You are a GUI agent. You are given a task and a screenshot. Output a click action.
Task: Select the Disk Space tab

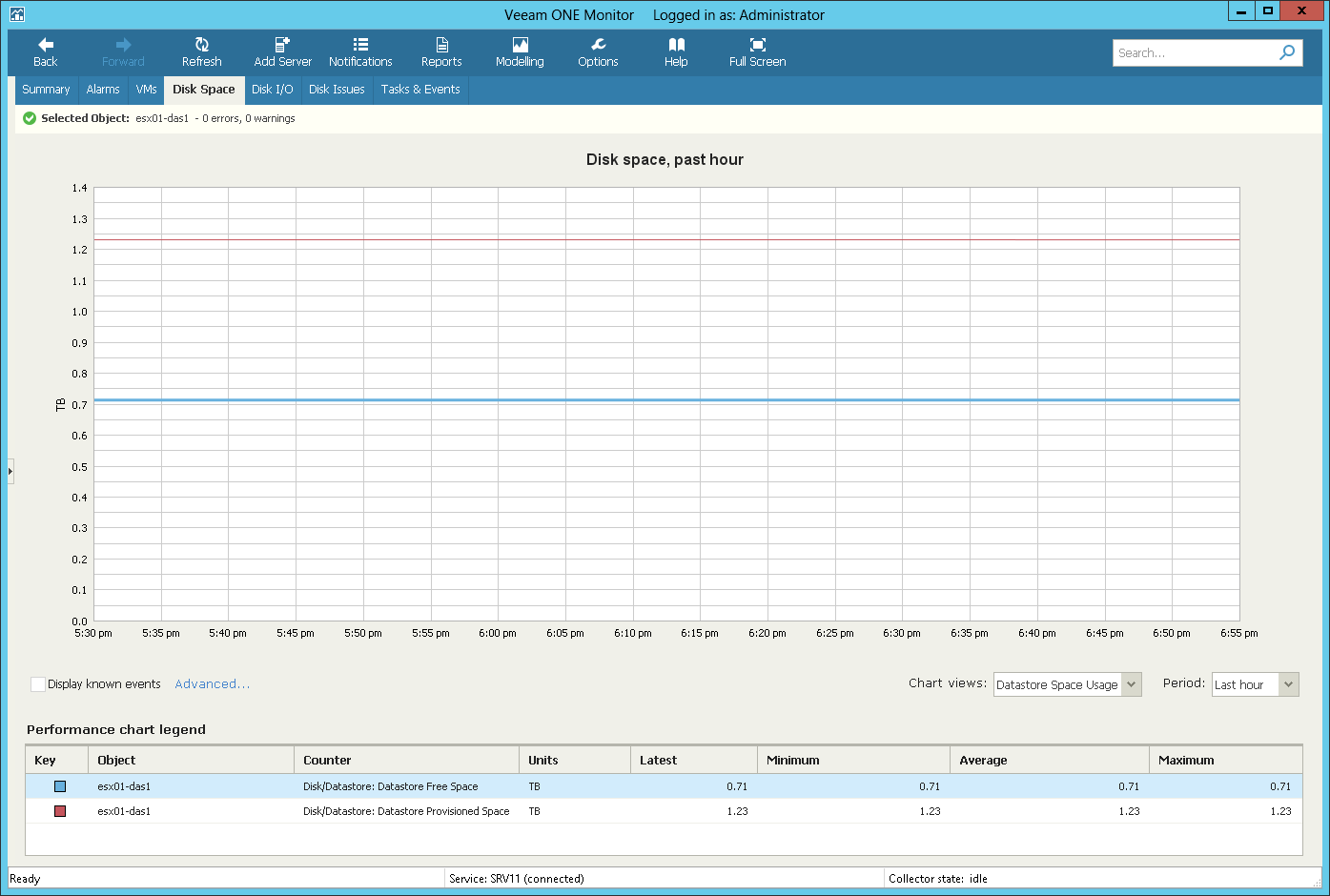coord(204,90)
